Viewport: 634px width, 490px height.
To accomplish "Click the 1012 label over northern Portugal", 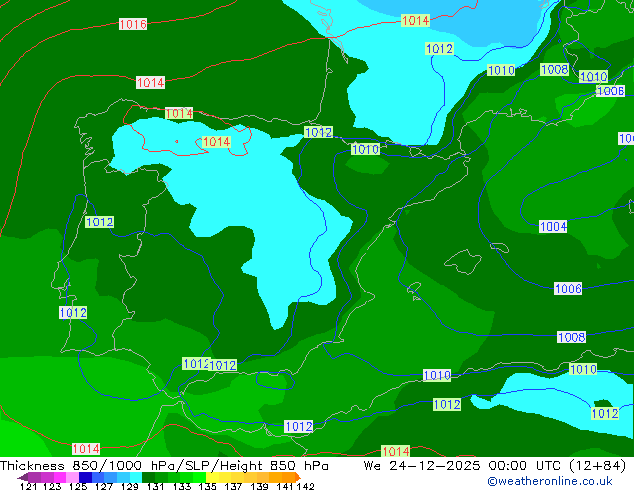I will pos(99,222).
